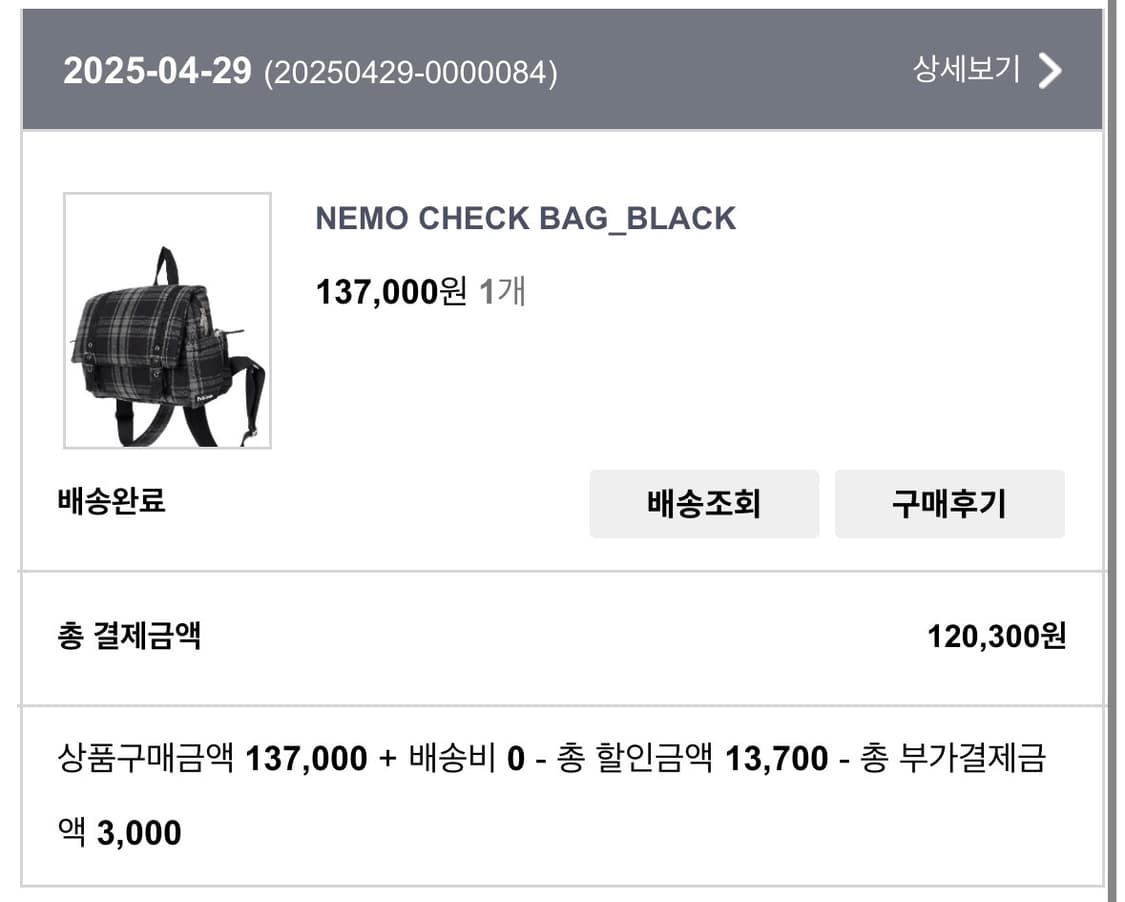Click the gray order header bar
Image resolution: width=1125 pixels, height=902 pixels.
pyautogui.click(x=562, y=70)
